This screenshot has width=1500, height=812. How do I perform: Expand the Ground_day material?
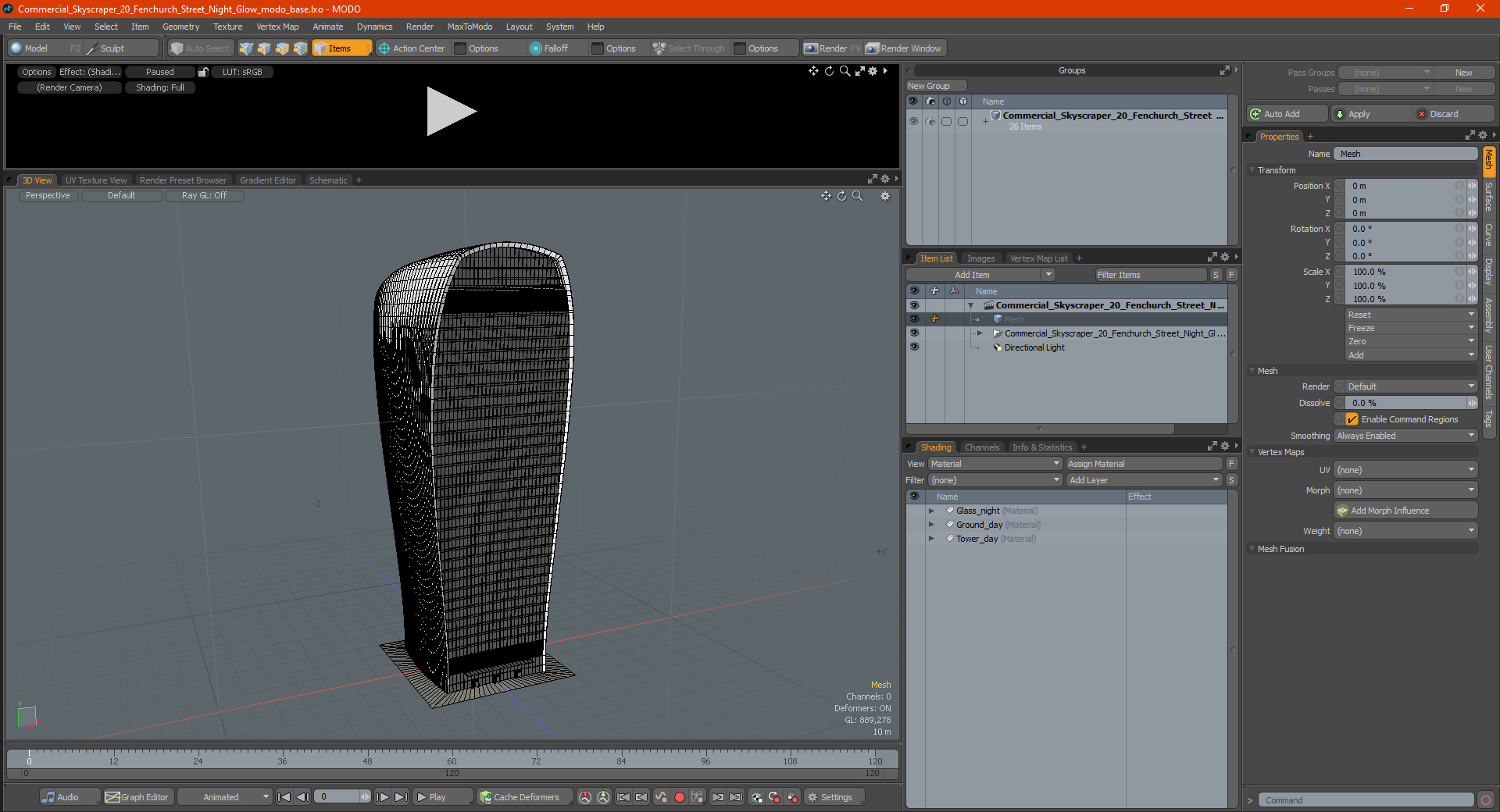point(931,525)
